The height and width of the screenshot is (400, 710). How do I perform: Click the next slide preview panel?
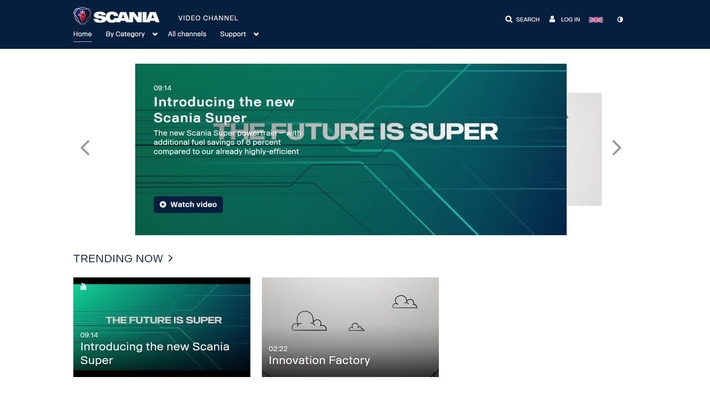(x=585, y=149)
